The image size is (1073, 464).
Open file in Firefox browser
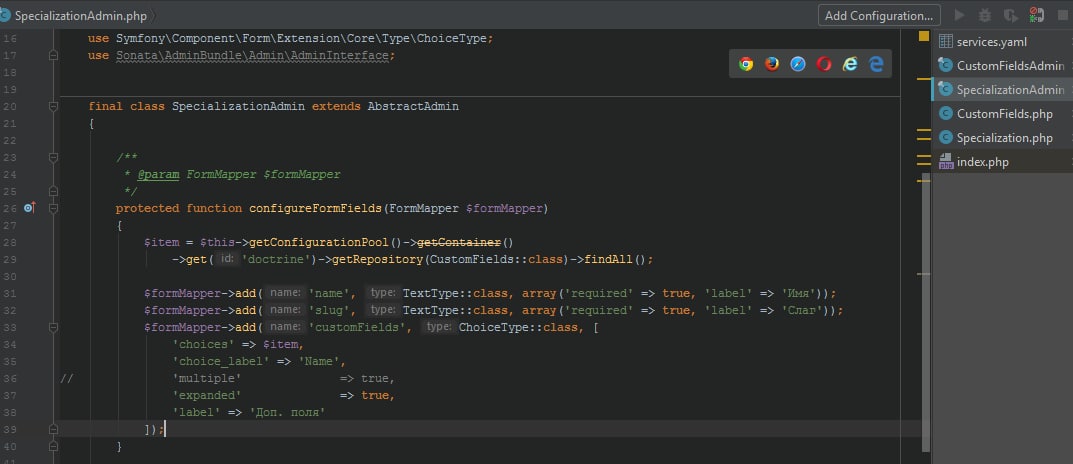772,64
